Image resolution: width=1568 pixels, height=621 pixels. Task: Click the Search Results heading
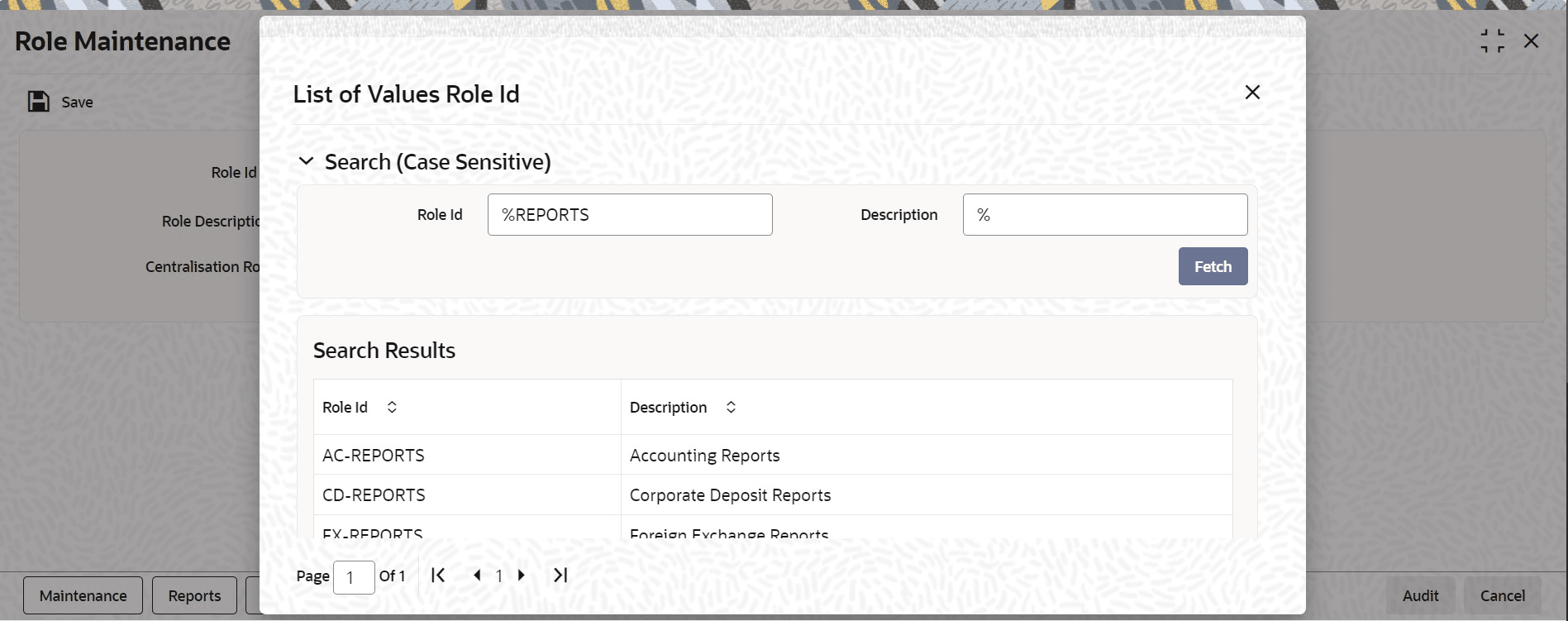coord(384,351)
